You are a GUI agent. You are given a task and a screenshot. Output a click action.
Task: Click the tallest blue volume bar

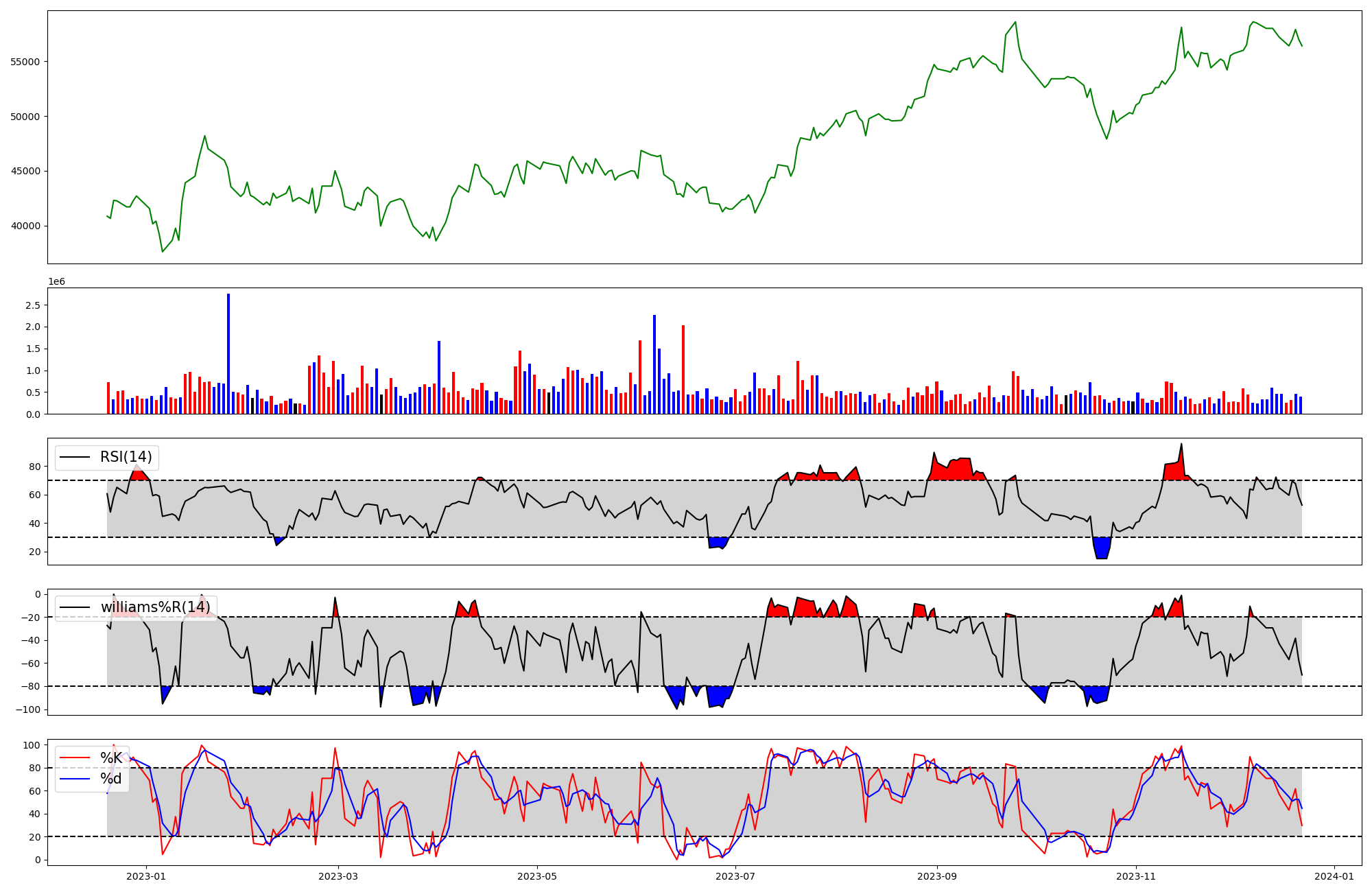tap(228, 353)
